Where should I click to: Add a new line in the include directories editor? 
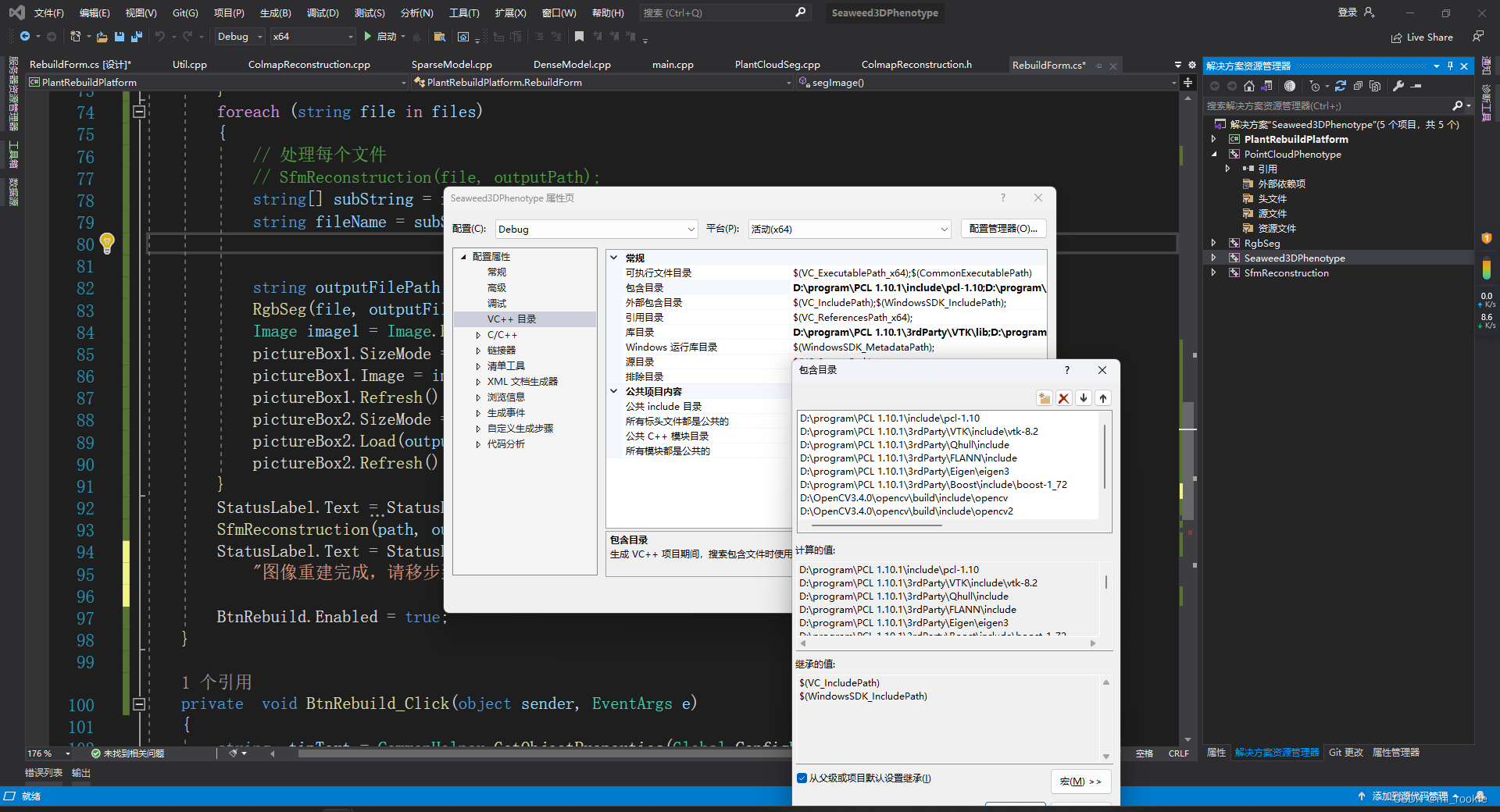click(1045, 397)
